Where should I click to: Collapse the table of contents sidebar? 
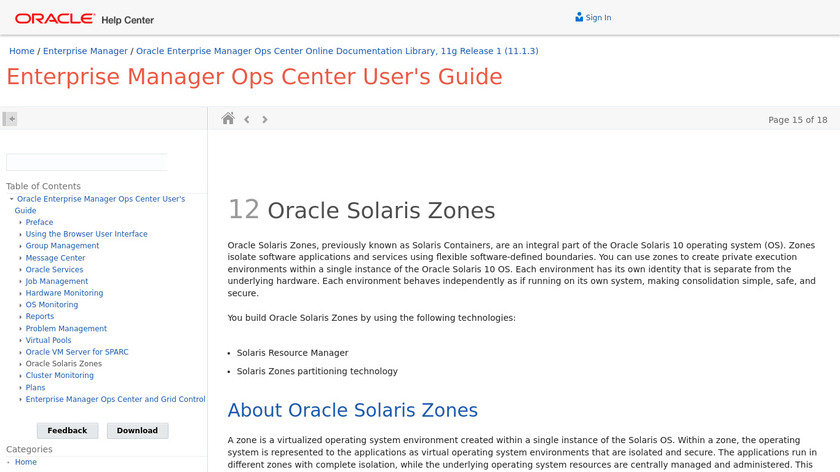[10, 119]
